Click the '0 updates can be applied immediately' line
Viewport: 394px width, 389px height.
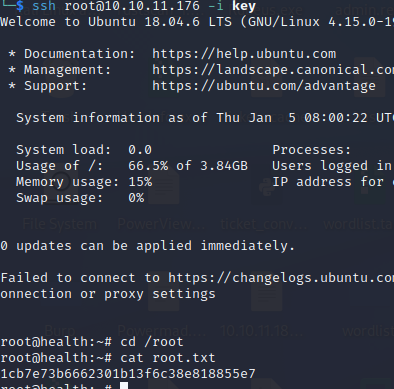(148, 246)
